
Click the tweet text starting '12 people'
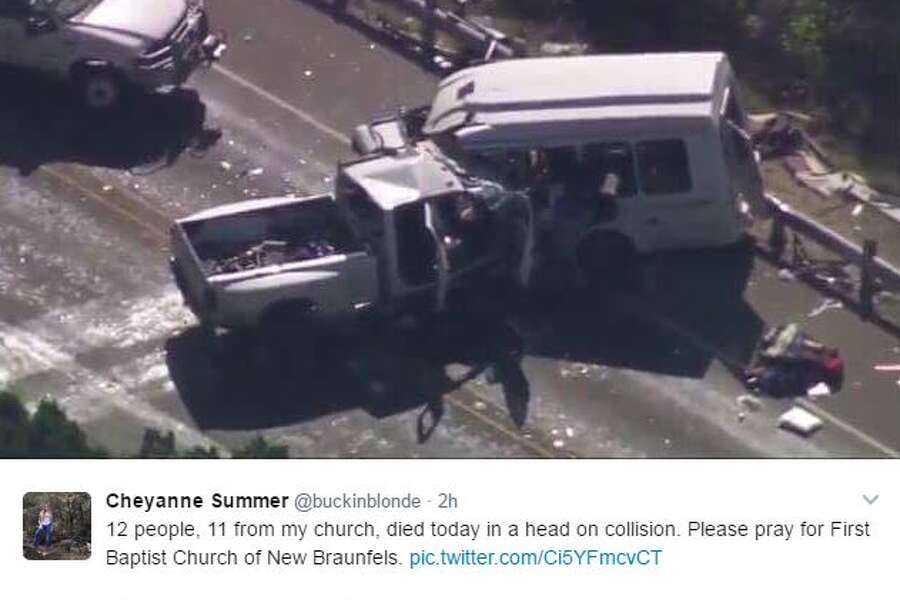click(x=488, y=543)
